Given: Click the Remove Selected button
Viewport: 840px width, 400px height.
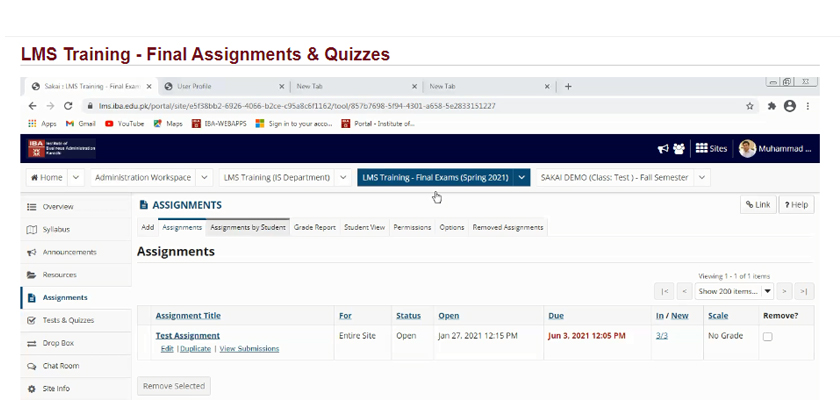Looking at the screenshot, I should tap(174, 386).
